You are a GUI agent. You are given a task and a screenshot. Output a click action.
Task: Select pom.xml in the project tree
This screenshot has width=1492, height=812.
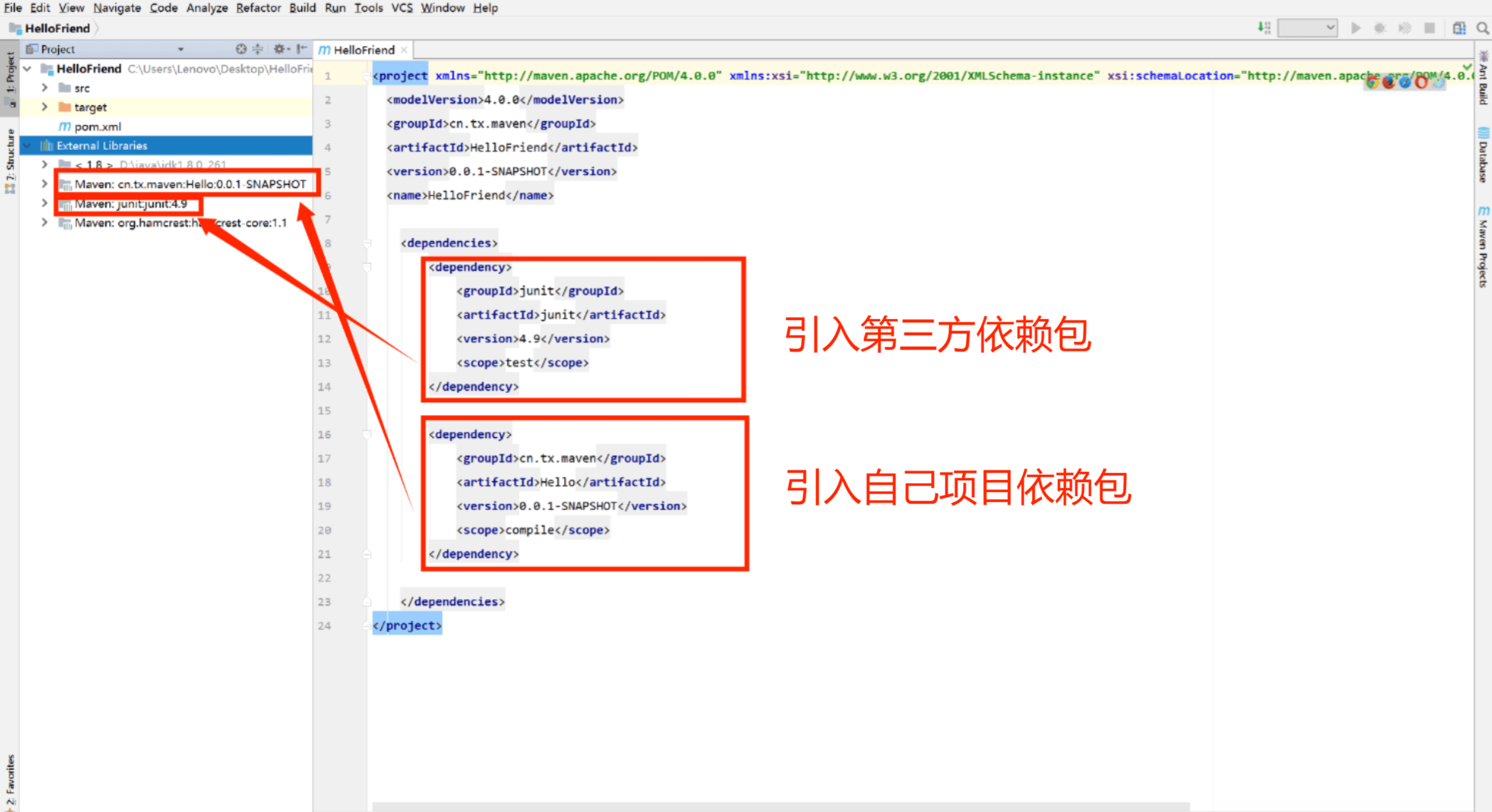point(97,126)
